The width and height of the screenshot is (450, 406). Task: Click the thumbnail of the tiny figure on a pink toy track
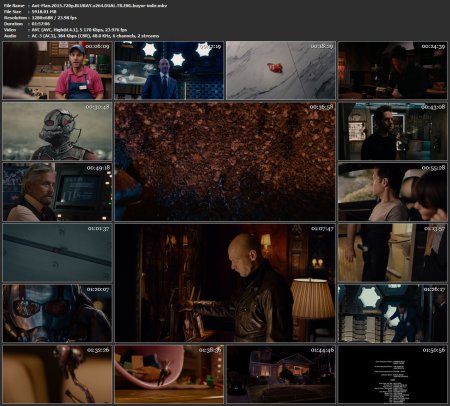pos(169,374)
